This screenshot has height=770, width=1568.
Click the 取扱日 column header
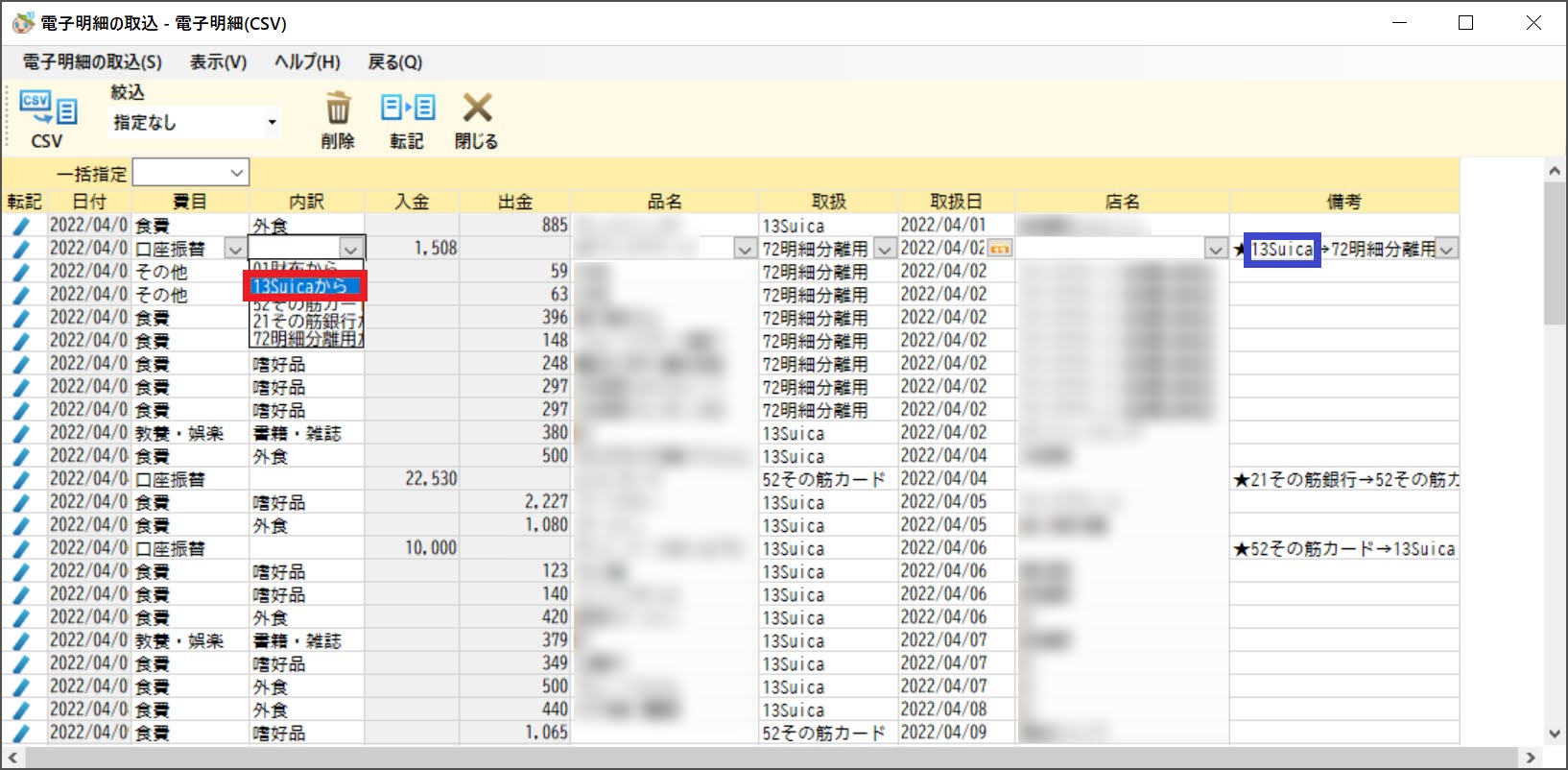pos(956,202)
